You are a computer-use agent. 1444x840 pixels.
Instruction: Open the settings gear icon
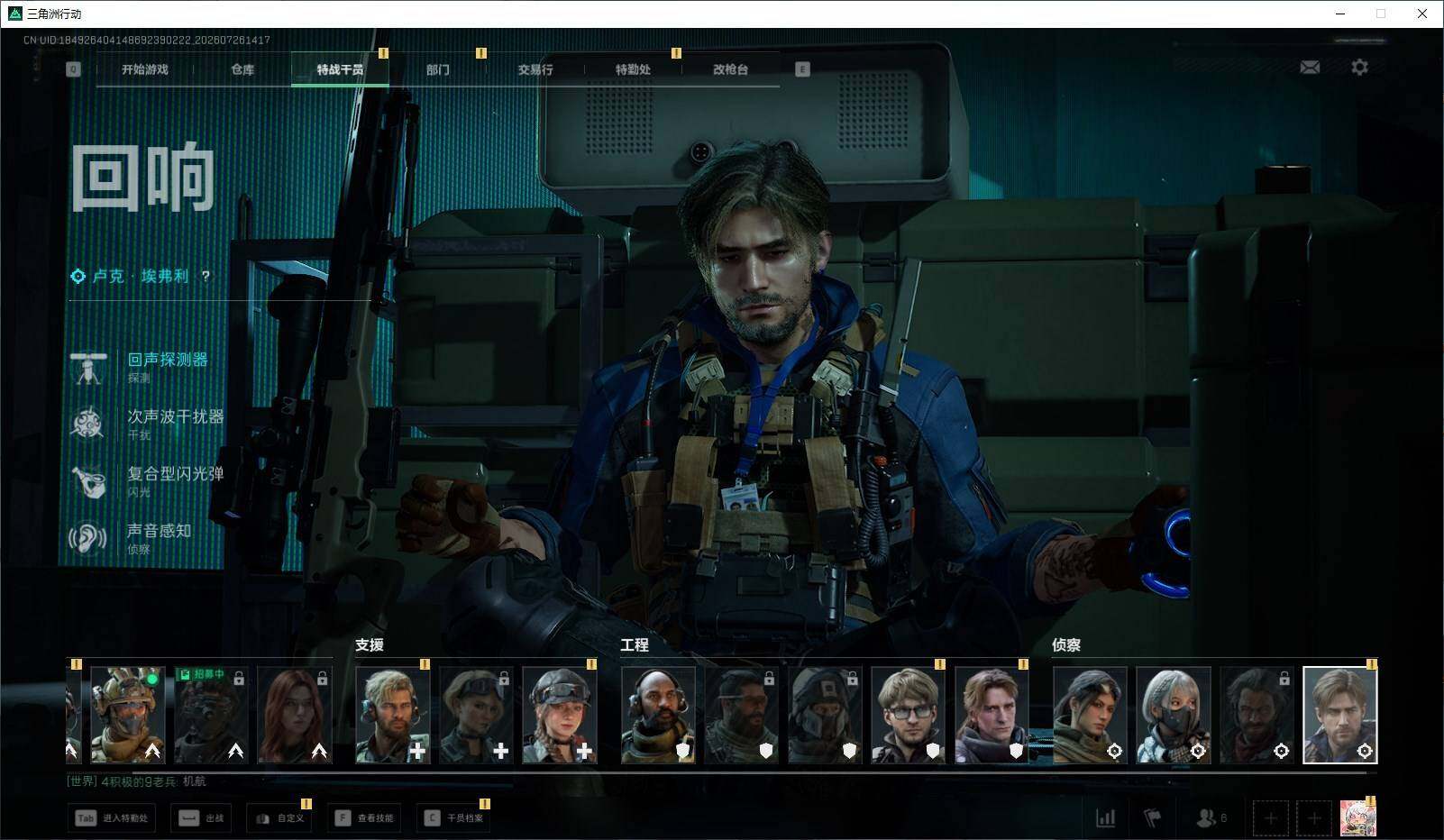(x=1359, y=68)
